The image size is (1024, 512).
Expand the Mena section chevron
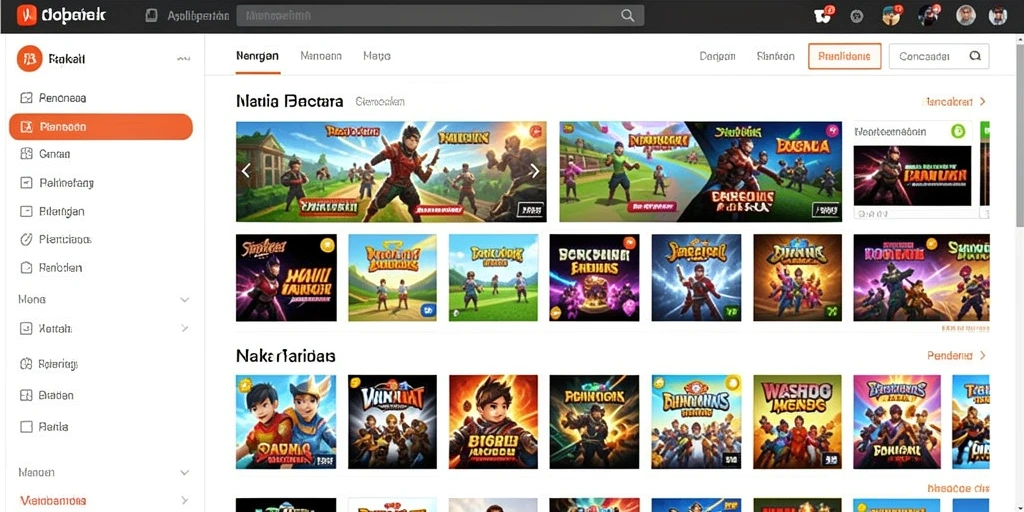tap(185, 300)
